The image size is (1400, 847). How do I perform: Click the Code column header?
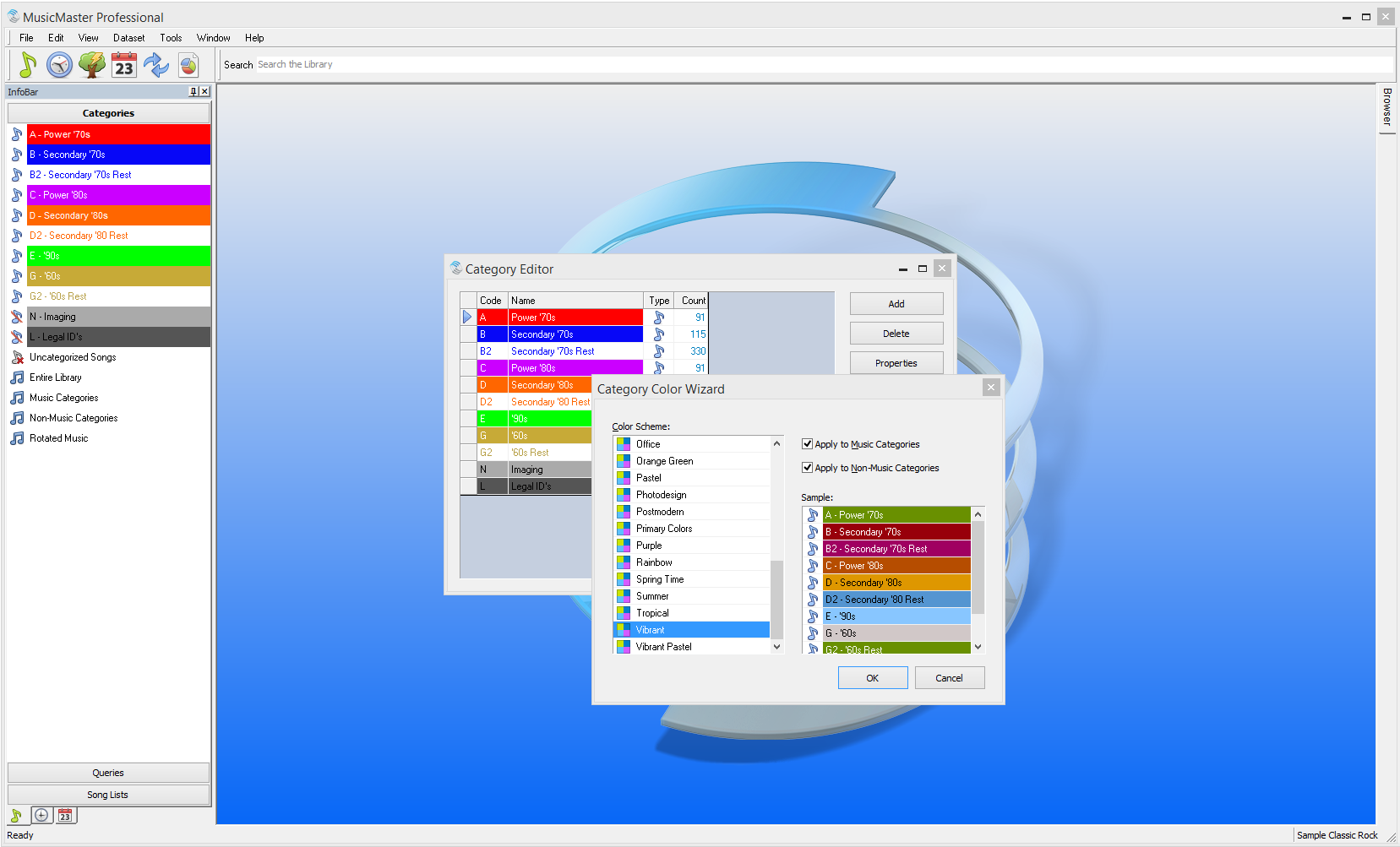coord(492,301)
